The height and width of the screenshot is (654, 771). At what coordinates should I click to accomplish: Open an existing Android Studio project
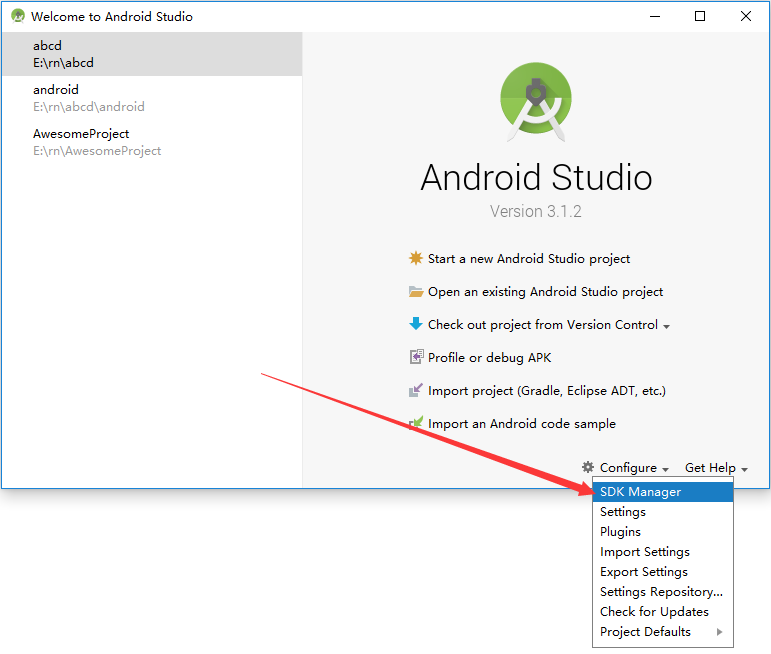tap(545, 292)
